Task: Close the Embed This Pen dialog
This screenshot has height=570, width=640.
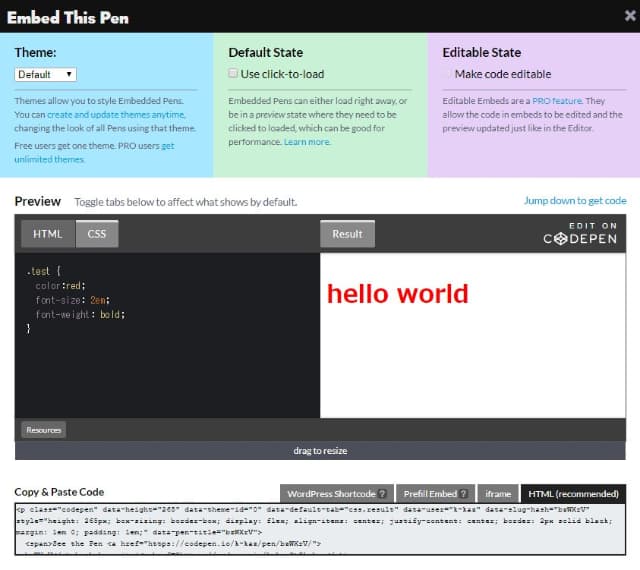Action: point(630,16)
